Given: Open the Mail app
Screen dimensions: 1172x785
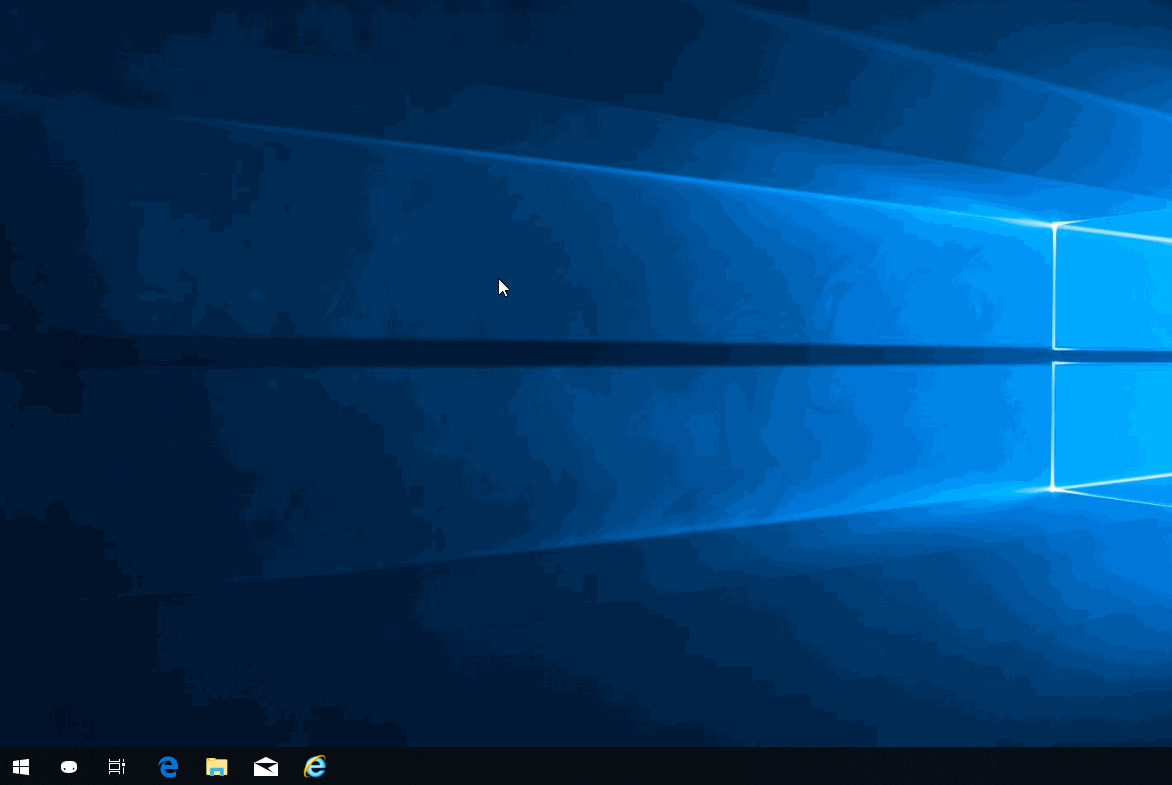Looking at the screenshot, I should (x=266, y=767).
